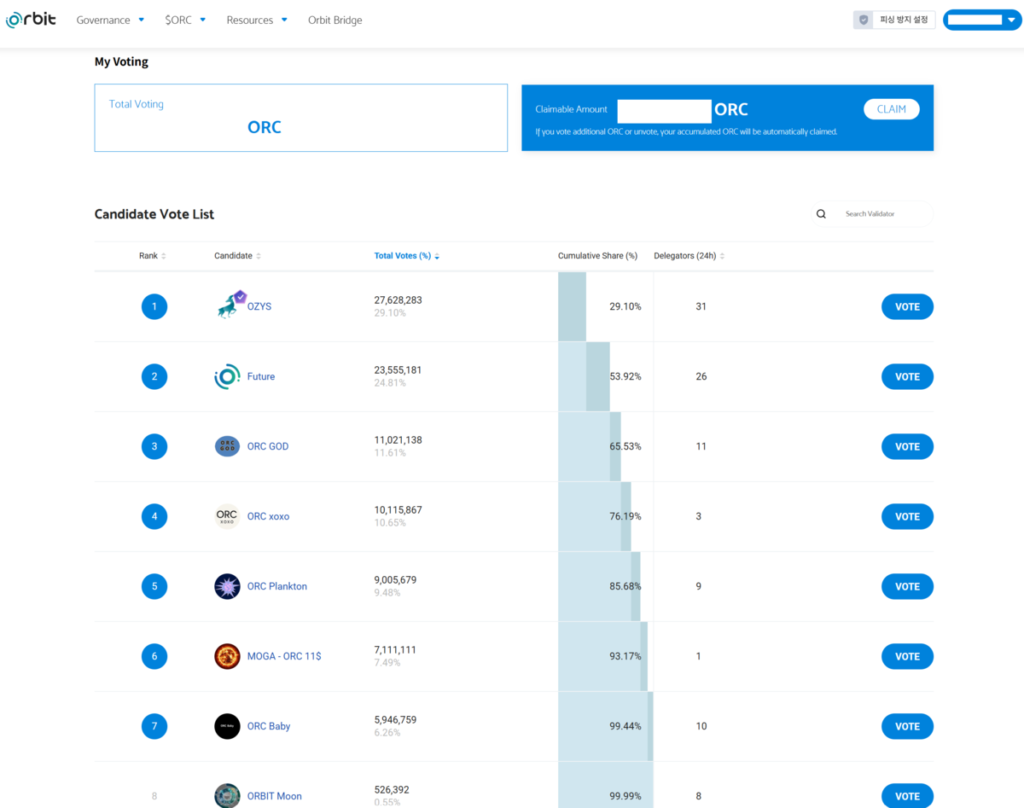Click the Orbit logo
Screen dimensions: 1024x808
click(31, 20)
